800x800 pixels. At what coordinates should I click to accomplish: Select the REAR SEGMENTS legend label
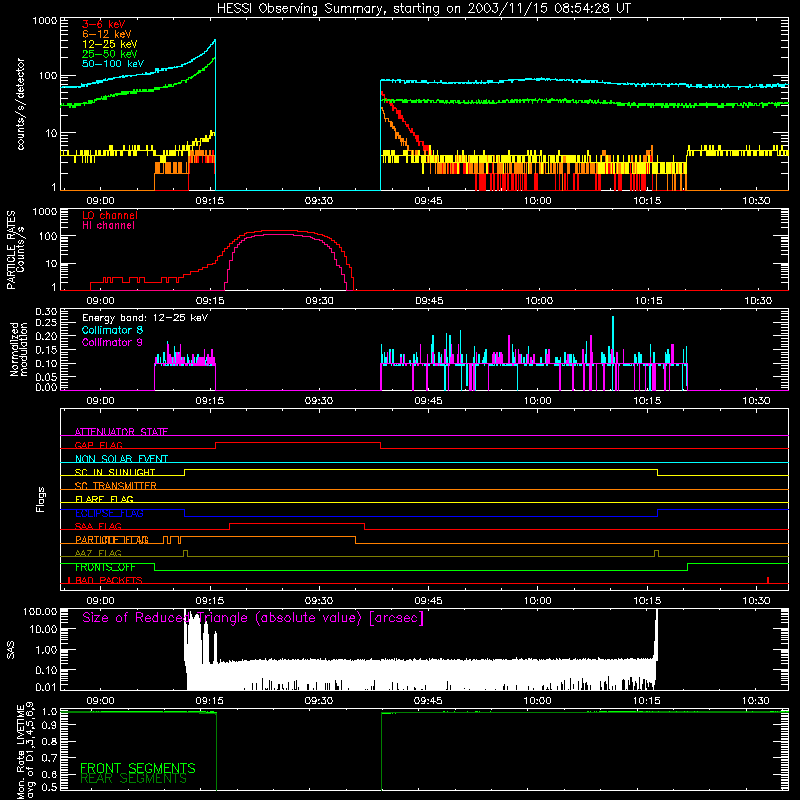[x=133, y=779]
